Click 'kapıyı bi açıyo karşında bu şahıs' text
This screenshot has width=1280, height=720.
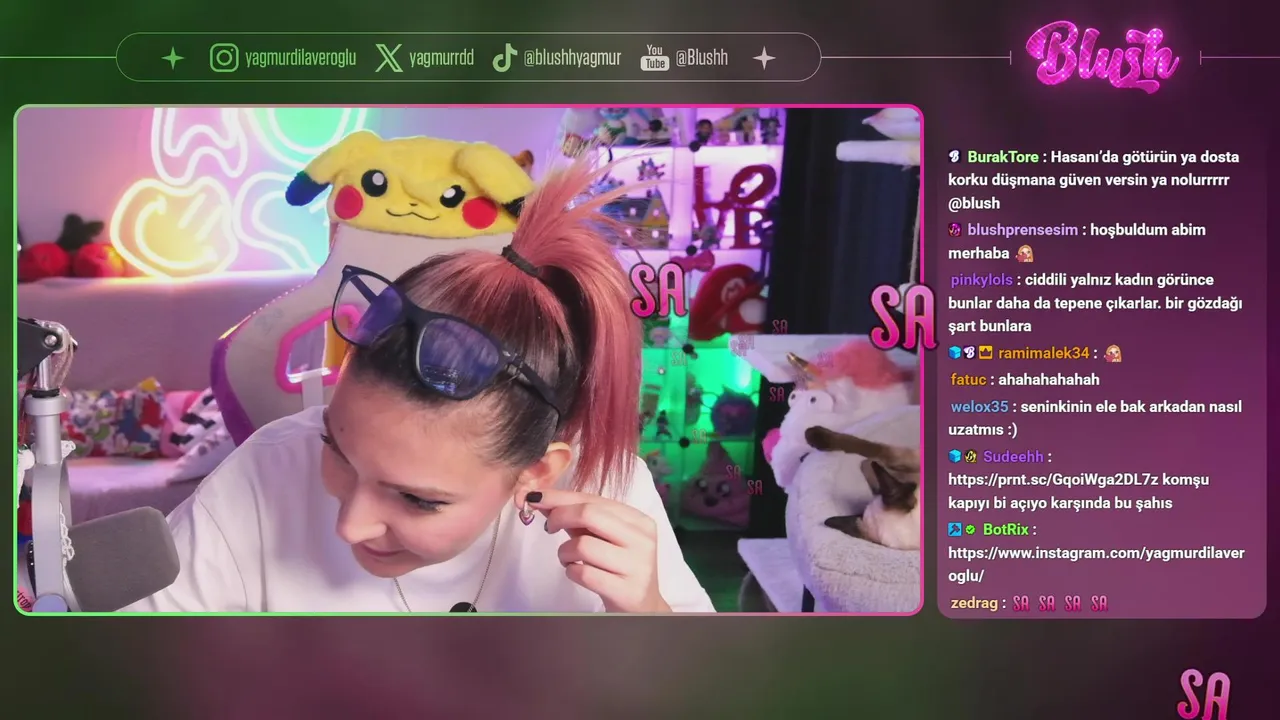[1060, 503]
